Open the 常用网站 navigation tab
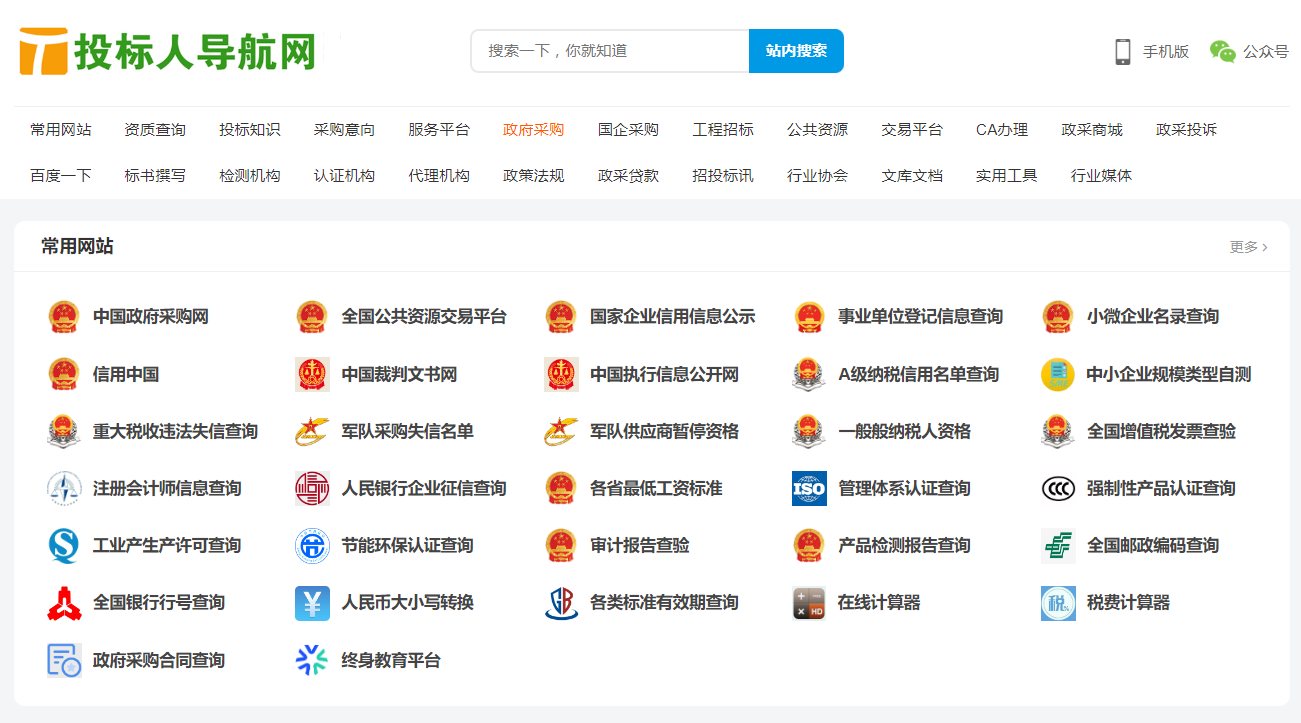 coord(61,130)
